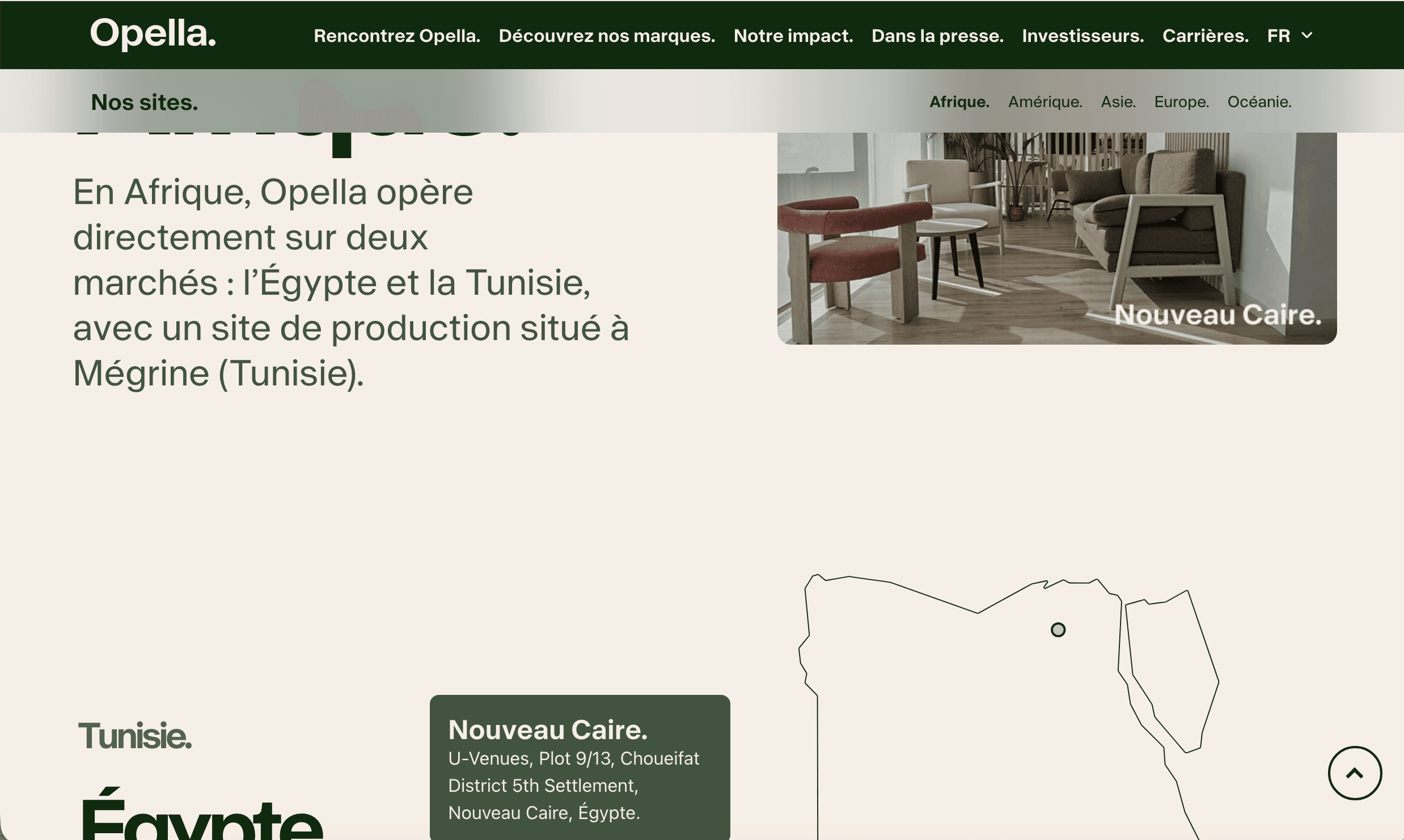
Task: Click the Opella logo
Action: (153, 34)
